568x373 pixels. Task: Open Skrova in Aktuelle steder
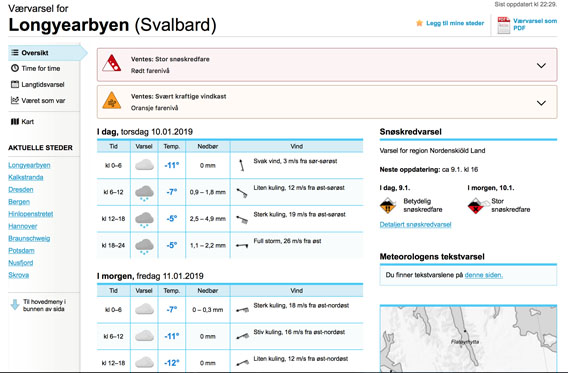coord(18,275)
